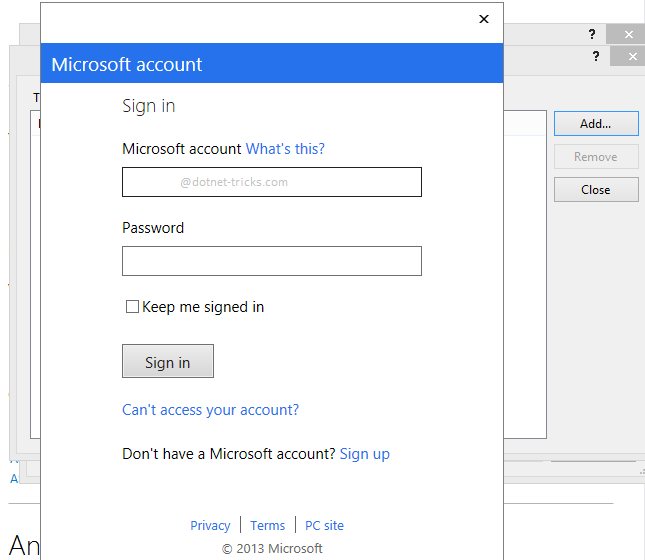Click help question mark on rearmost window

click(x=591, y=34)
